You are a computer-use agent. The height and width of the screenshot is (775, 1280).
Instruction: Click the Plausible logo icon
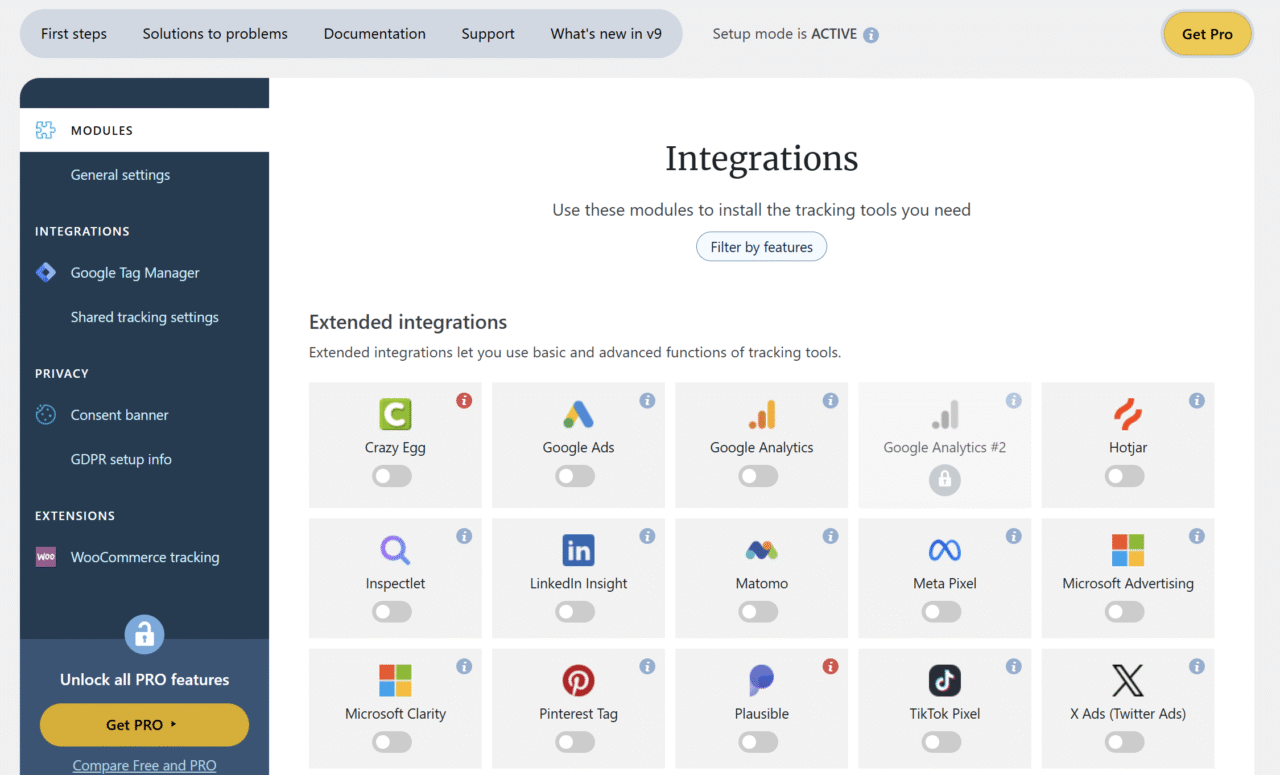click(761, 680)
